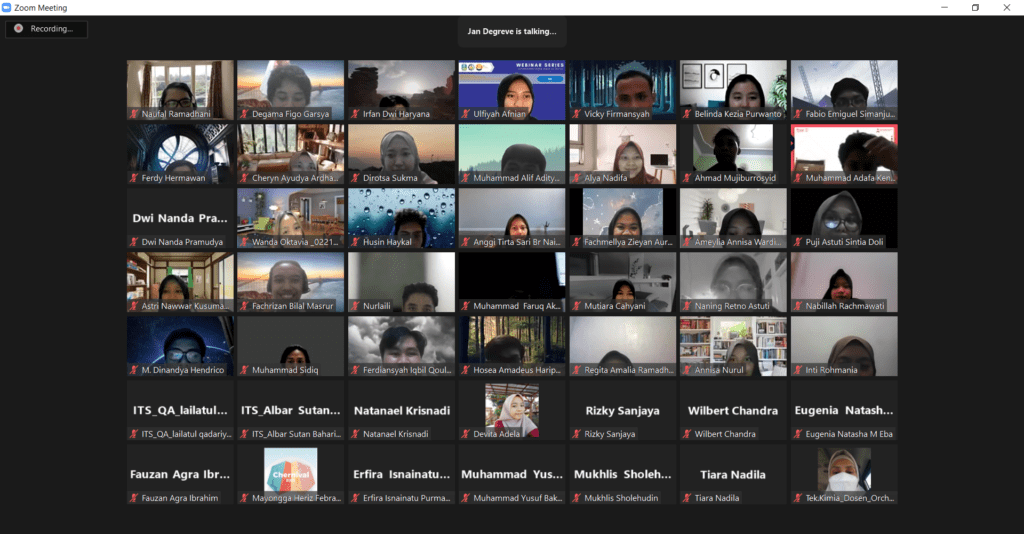Click the Zoom logo in title bar
Viewport: 1024px width, 534px height.
[8, 7]
